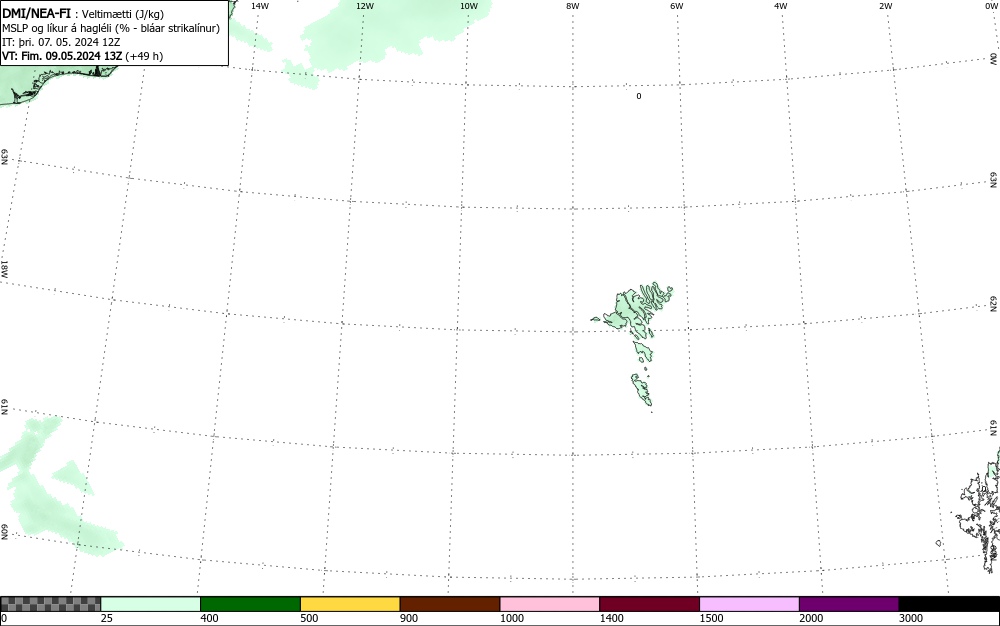Screen dimensions: 1000x626
Task: Click the DMI/NEA-FI title text
Action: (36, 13)
